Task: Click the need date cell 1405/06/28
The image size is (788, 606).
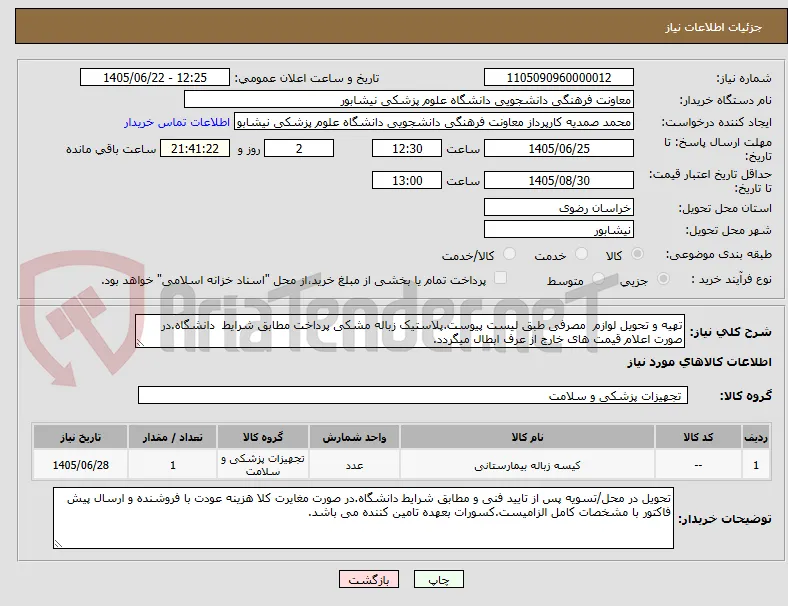Action: click(x=80, y=465)
